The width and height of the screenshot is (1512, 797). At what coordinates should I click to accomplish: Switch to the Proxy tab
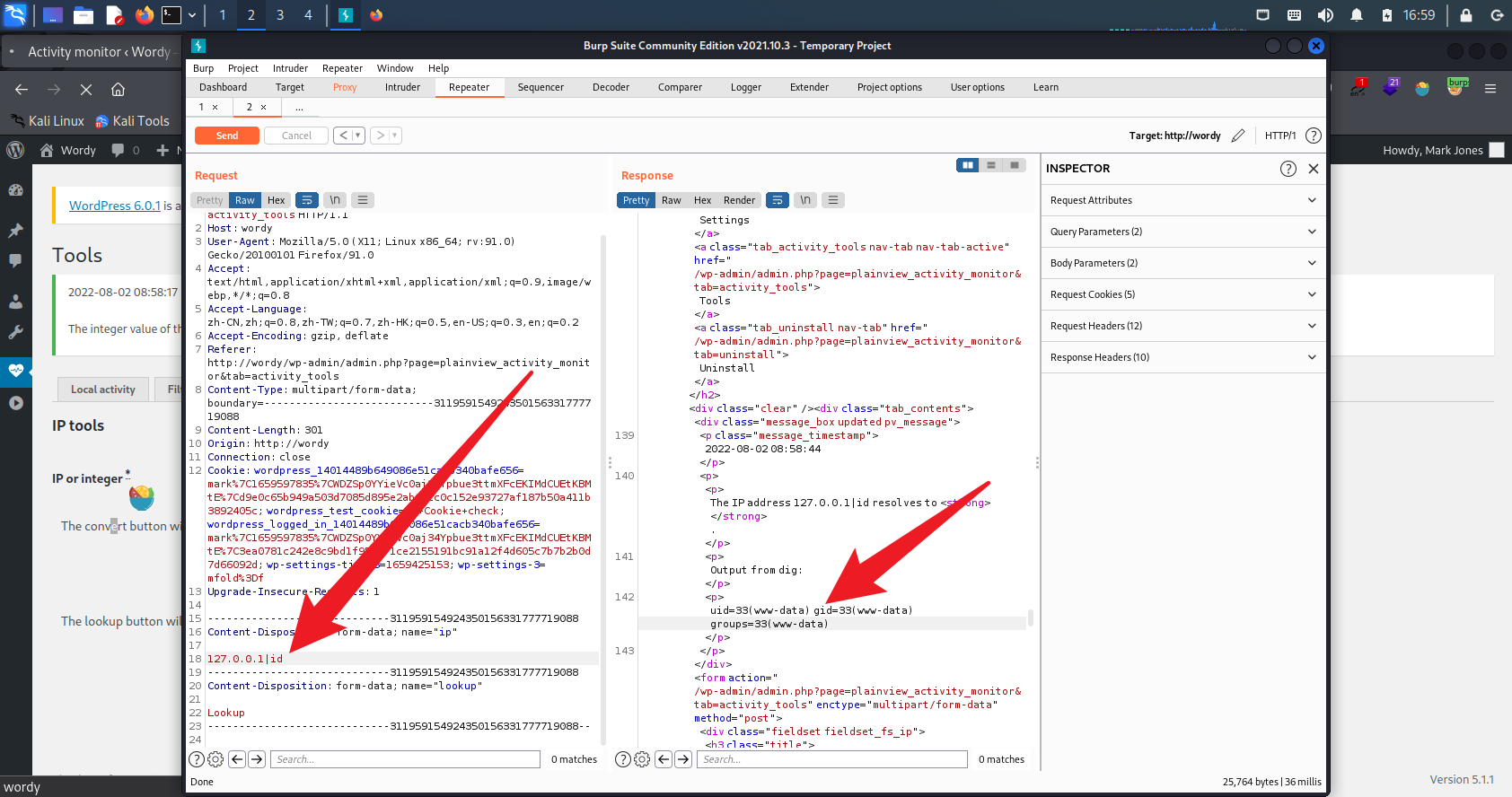[x=345, y=87]
